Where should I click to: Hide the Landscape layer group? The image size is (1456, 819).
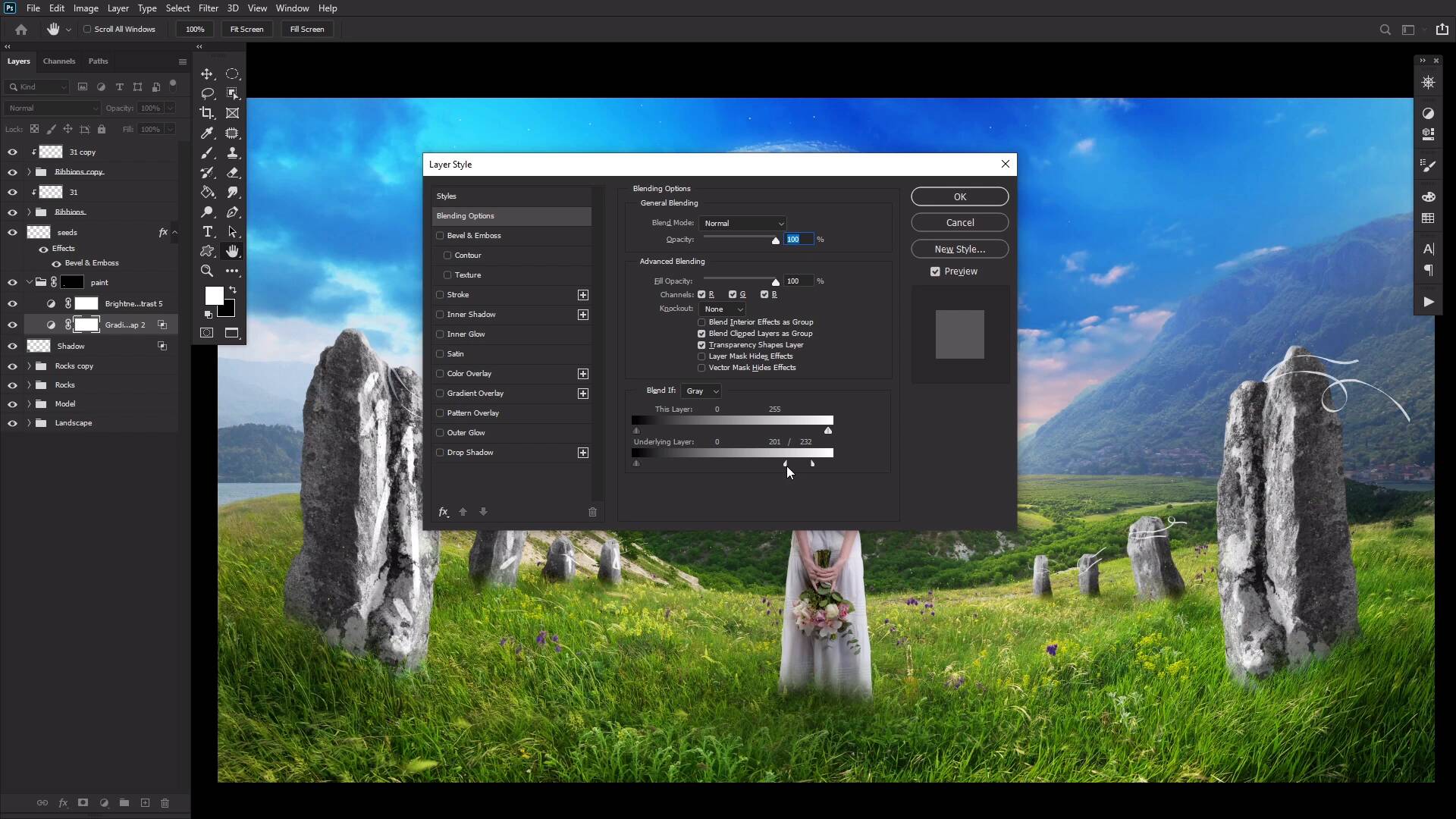(12, 423)
